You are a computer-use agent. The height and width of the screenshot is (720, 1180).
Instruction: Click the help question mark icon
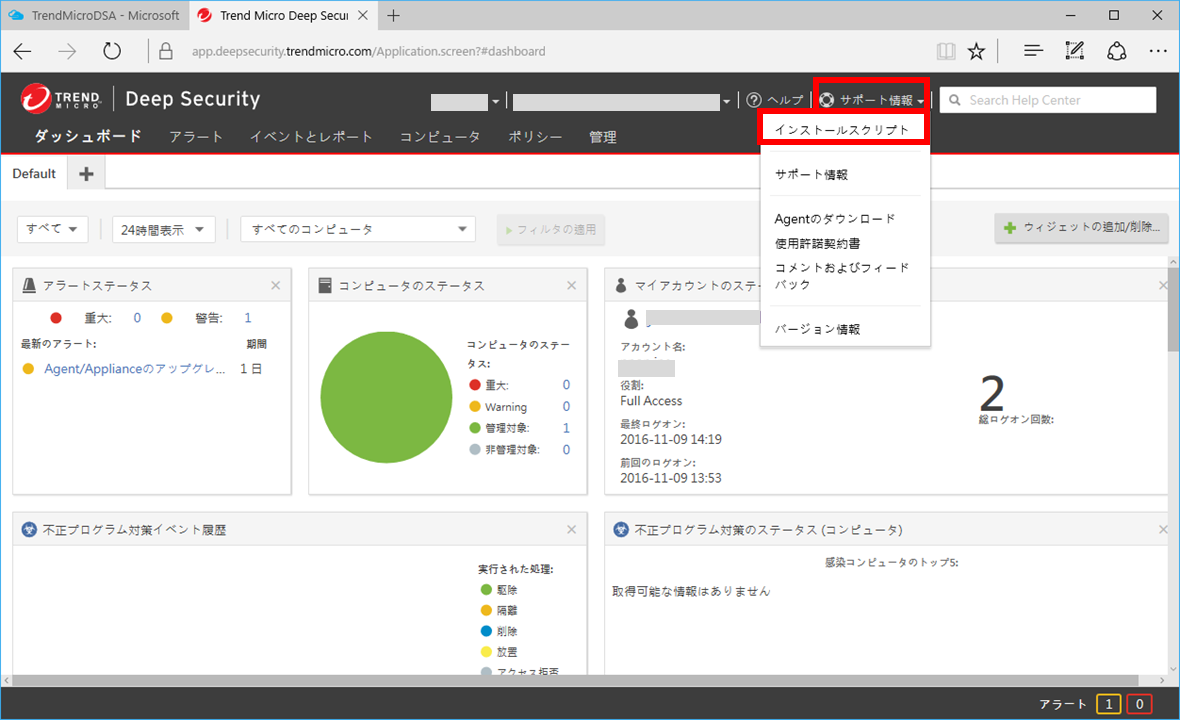coord(754,100)
